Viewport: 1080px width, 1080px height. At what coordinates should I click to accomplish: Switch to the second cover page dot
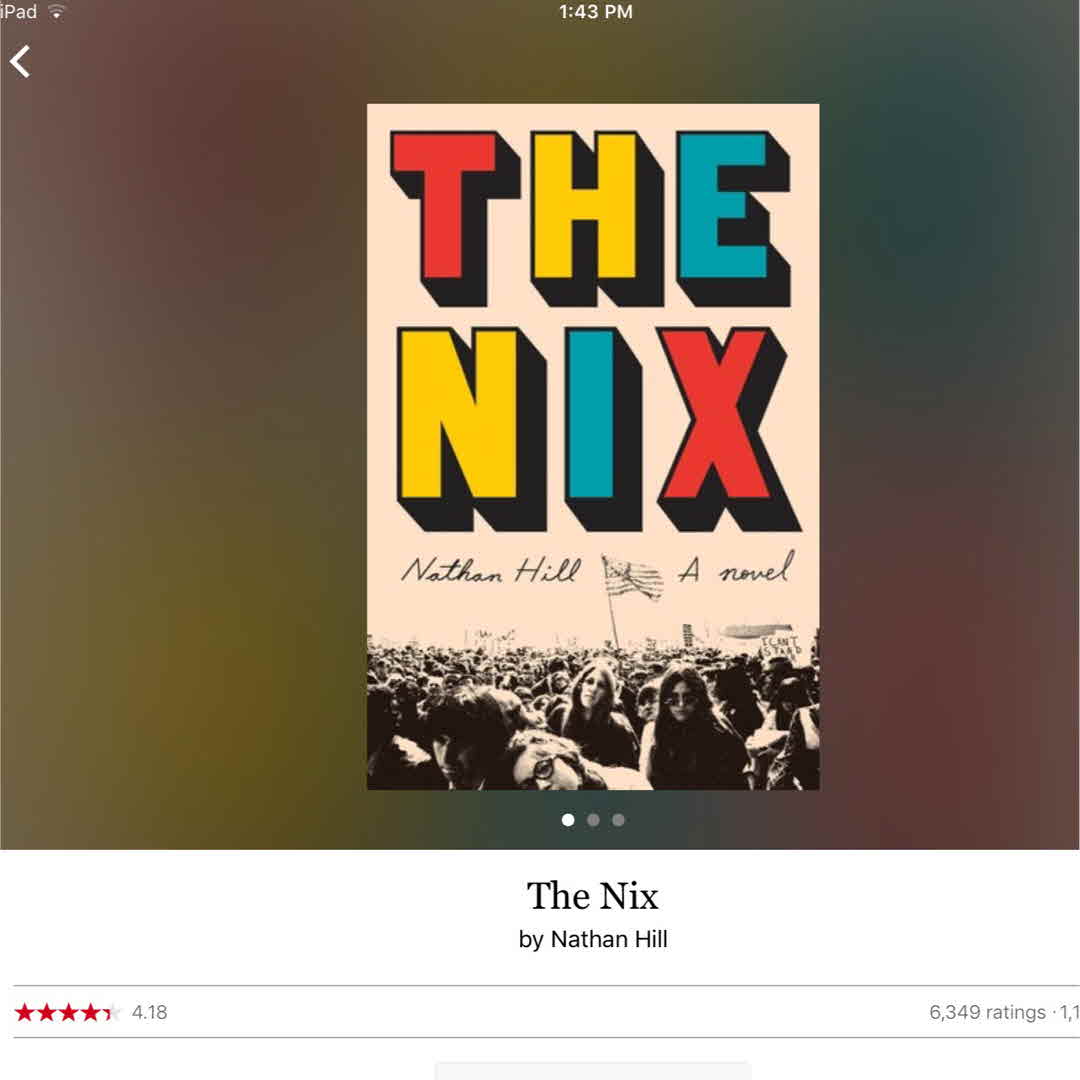coord(593,820)
